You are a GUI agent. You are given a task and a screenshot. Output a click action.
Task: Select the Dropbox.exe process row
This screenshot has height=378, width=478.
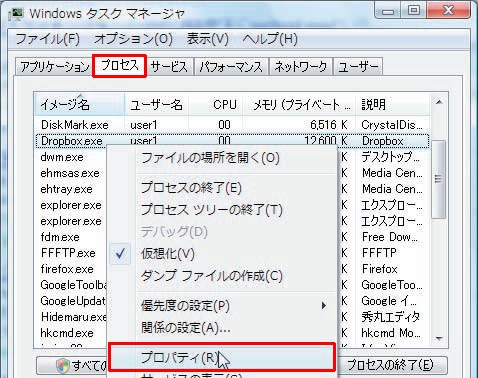(x=232, y=141)
